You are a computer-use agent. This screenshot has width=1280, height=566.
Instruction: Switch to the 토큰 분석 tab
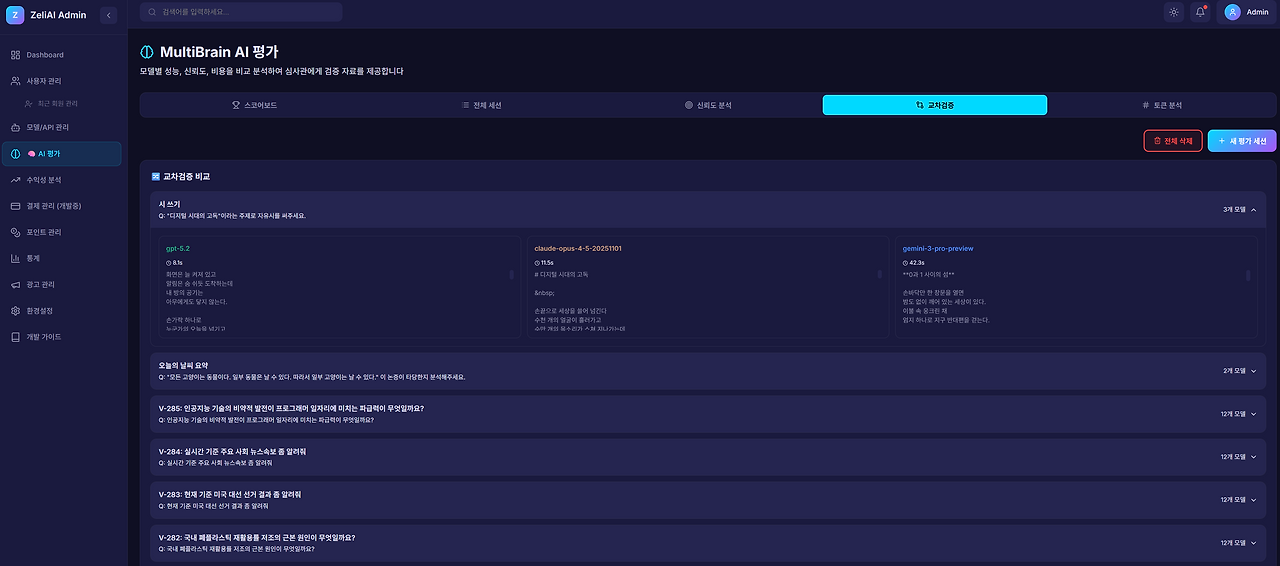click(x=1162, y=105)
